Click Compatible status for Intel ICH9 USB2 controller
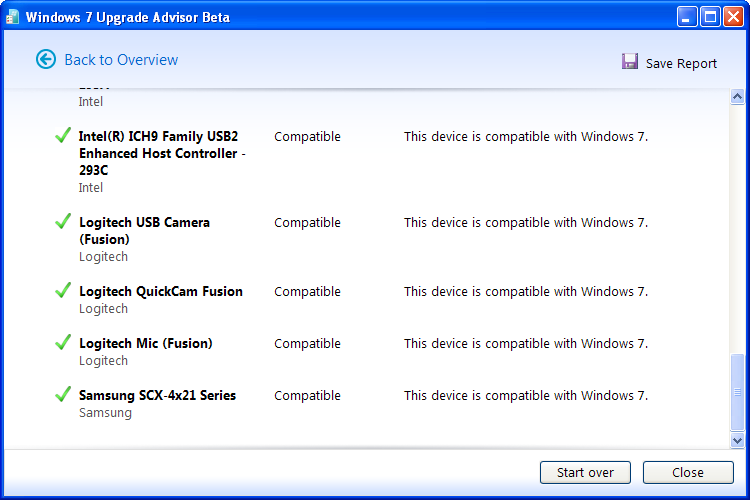 pos(307,136)
